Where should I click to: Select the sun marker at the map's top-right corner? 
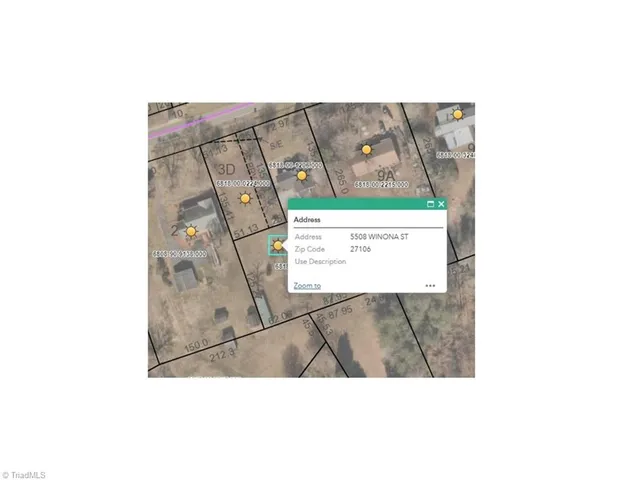pos(457,114)
